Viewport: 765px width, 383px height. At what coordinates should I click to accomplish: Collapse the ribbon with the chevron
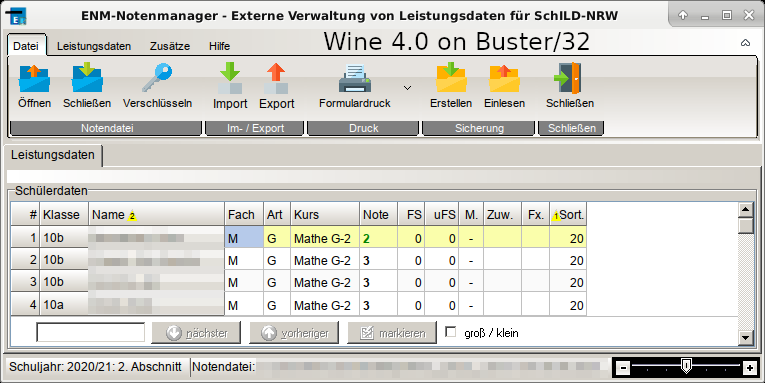745,43
